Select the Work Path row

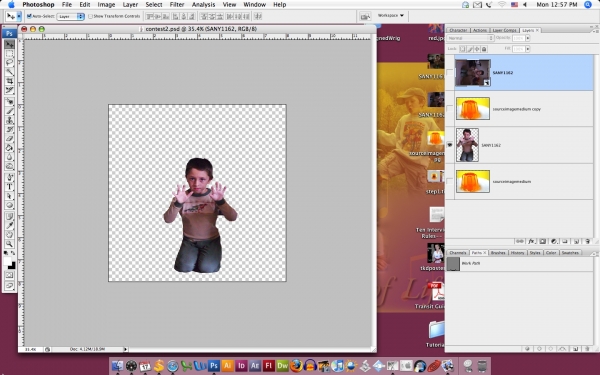[x=519, y=264]
